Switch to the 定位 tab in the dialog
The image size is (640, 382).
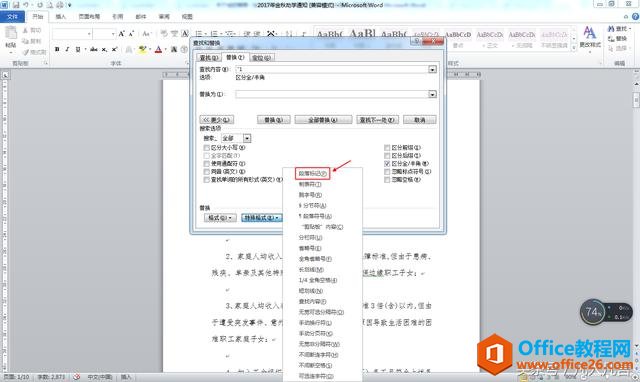(x=261, y=58)
